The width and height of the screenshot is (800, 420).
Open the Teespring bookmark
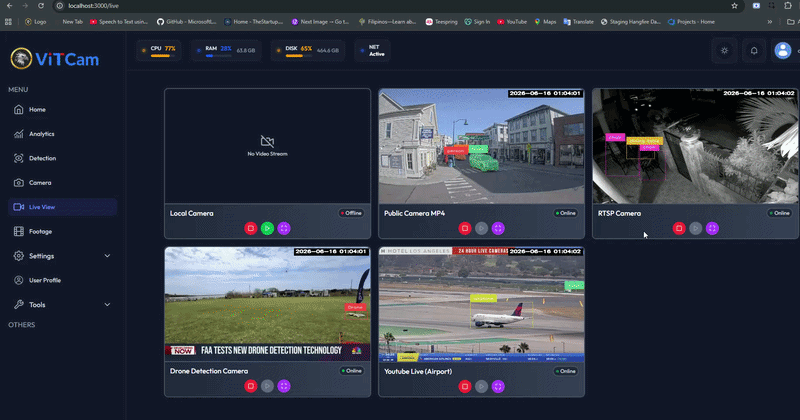(442, 22)
